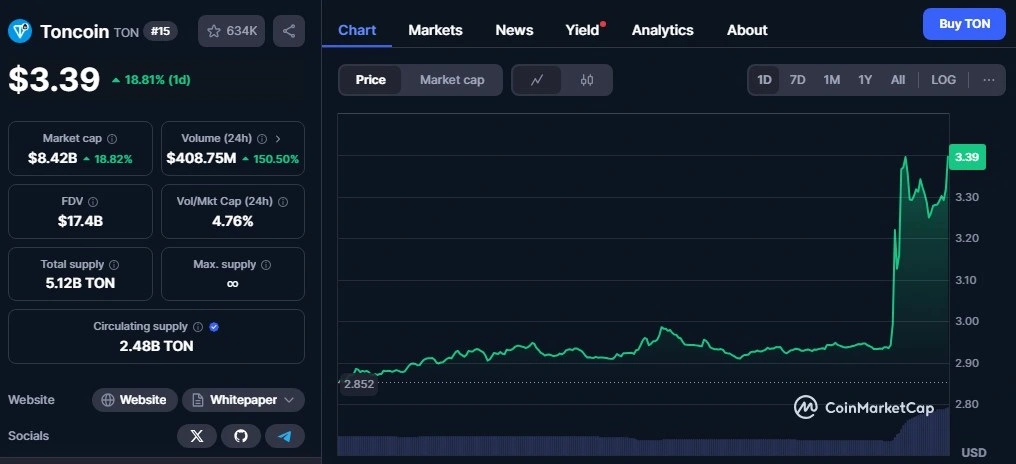Viewport: 1016px width, 464px height.
Task: Show Vol/Mkt Cap (24h) info icon
Action: pos(283,202)
